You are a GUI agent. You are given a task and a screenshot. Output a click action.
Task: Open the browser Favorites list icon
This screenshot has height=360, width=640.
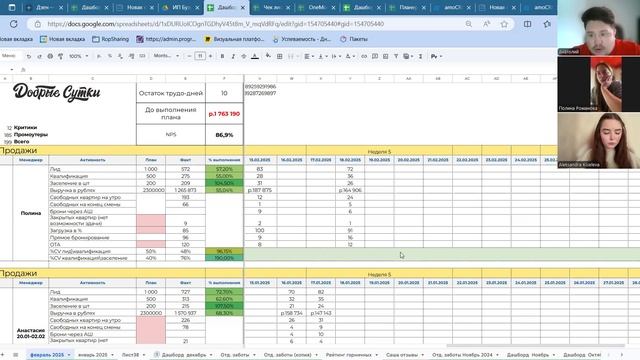tap(547, 24)
